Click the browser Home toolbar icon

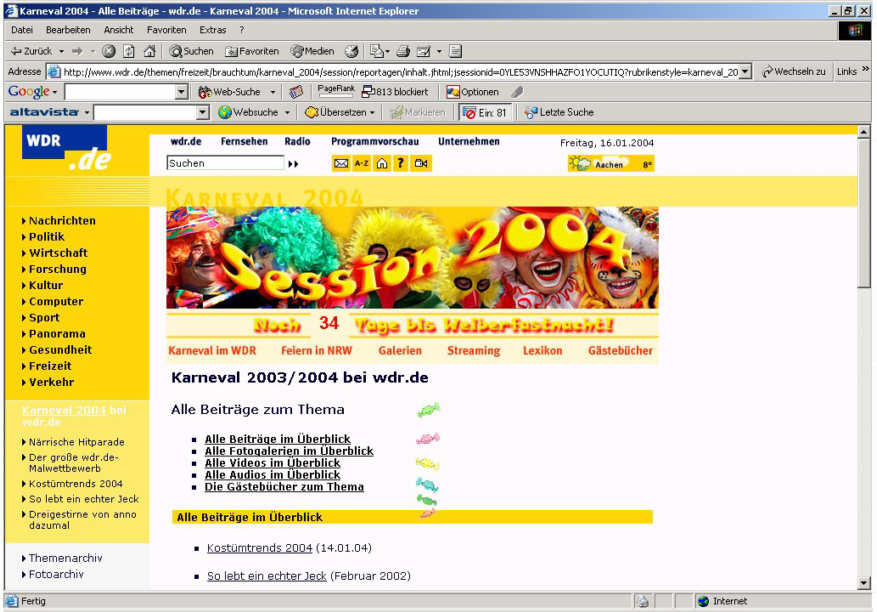coord(149,51)
